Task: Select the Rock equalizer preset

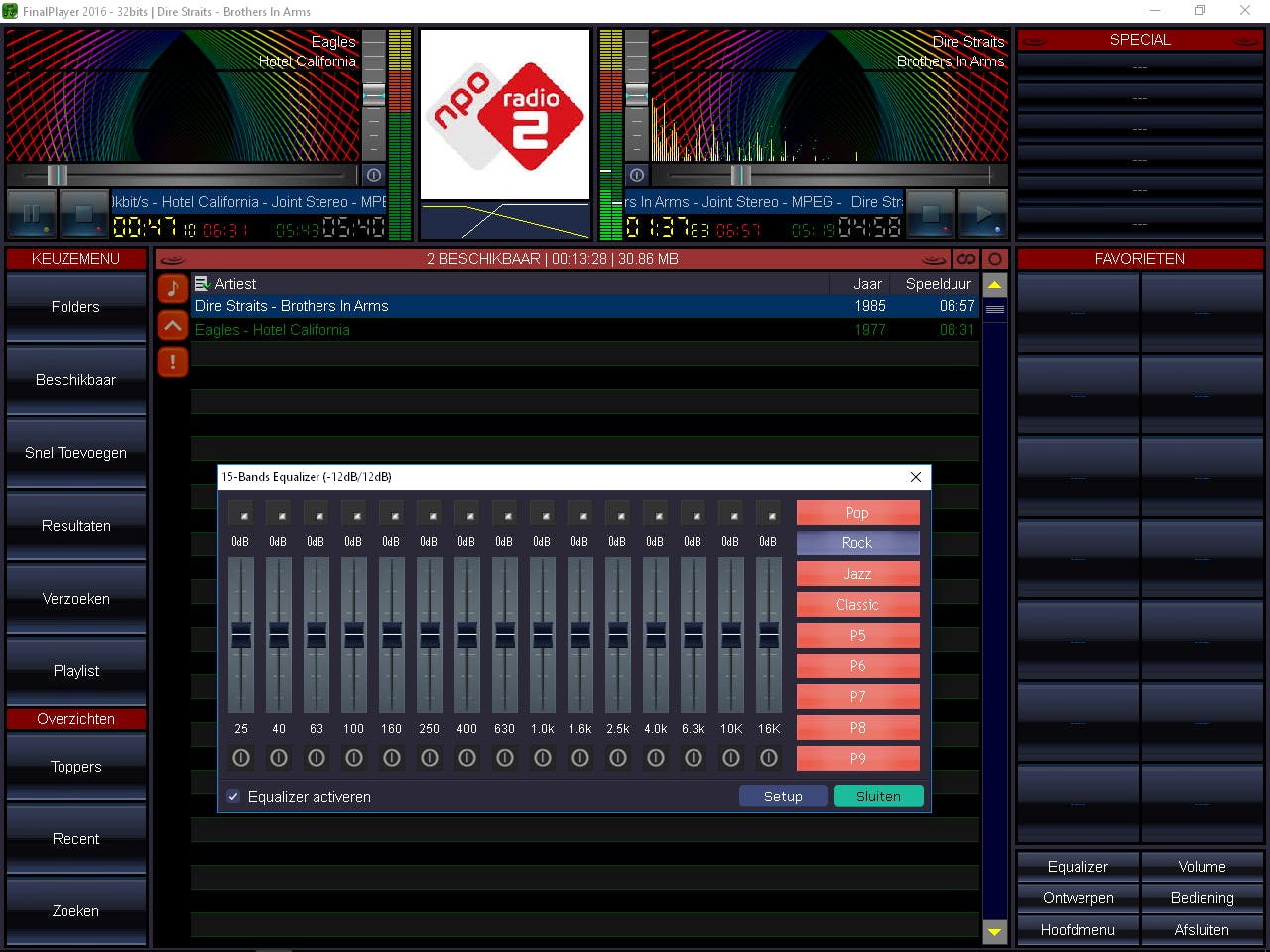Action: (858, 543)
